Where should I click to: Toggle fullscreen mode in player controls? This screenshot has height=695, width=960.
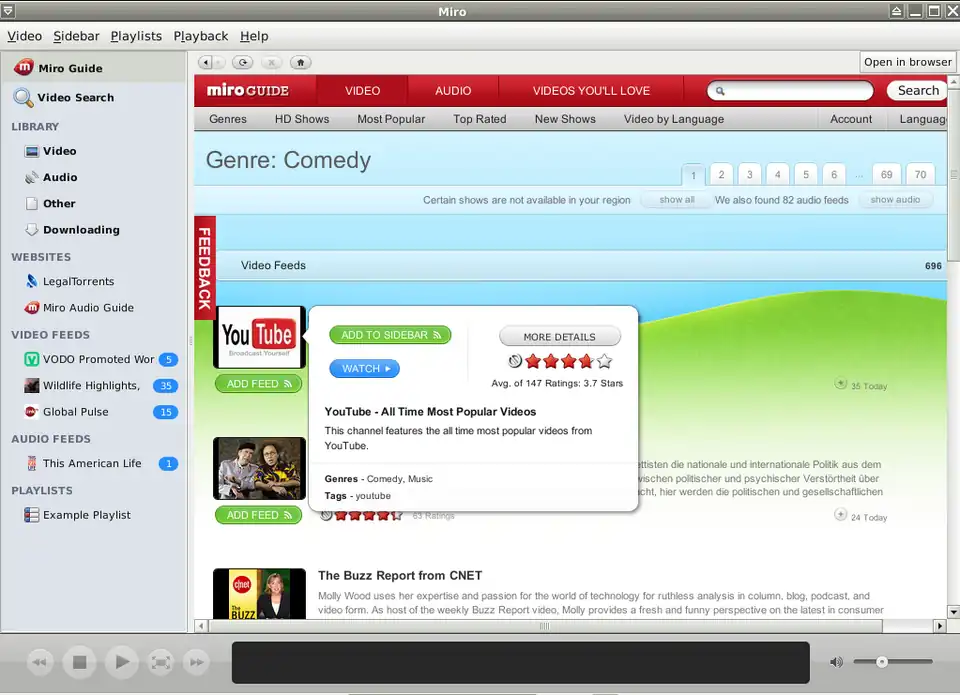160,662
